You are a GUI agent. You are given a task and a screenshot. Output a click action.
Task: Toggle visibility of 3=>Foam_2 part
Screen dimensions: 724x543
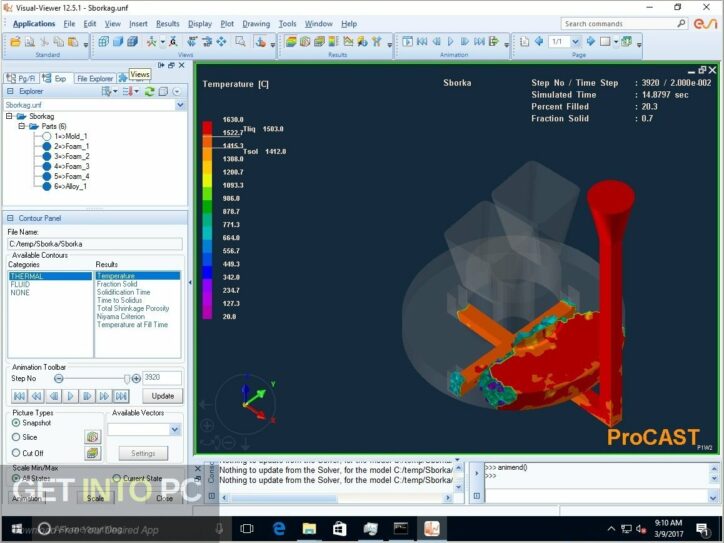(47, 156)
